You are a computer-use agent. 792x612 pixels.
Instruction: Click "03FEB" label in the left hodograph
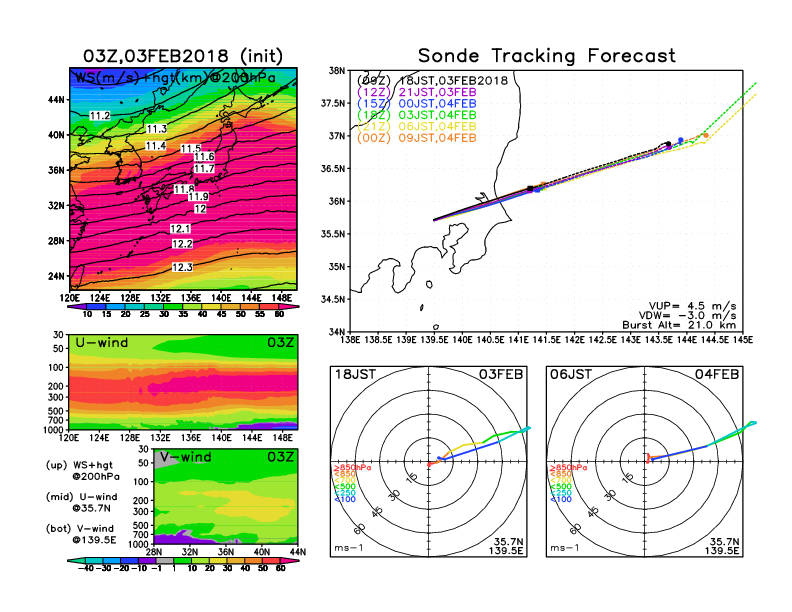pyautogui.click(x=501, y=374)
